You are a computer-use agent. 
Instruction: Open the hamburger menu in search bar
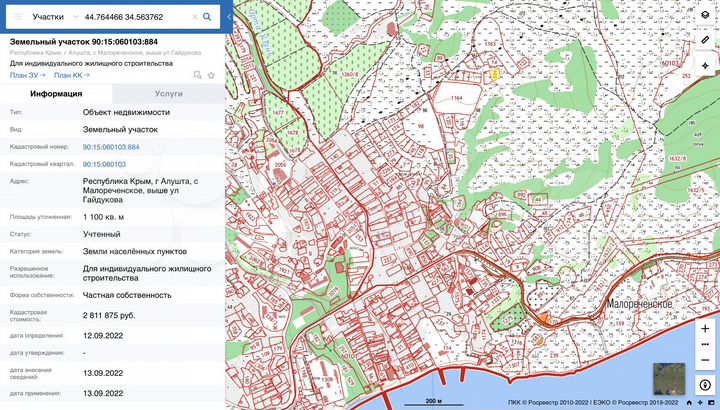click(16, 17)
